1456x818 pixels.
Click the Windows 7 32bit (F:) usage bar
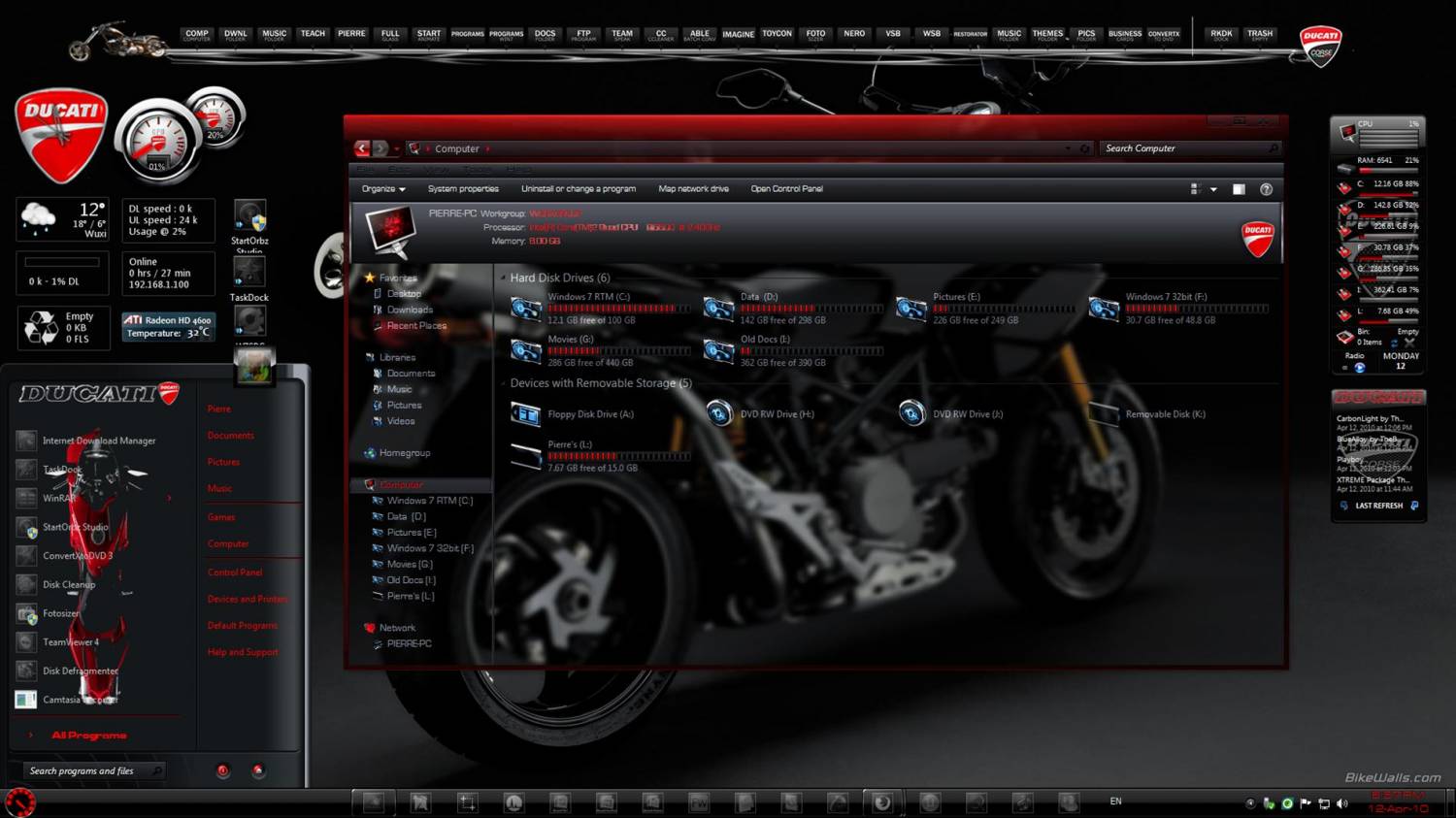coord(1197,309)
